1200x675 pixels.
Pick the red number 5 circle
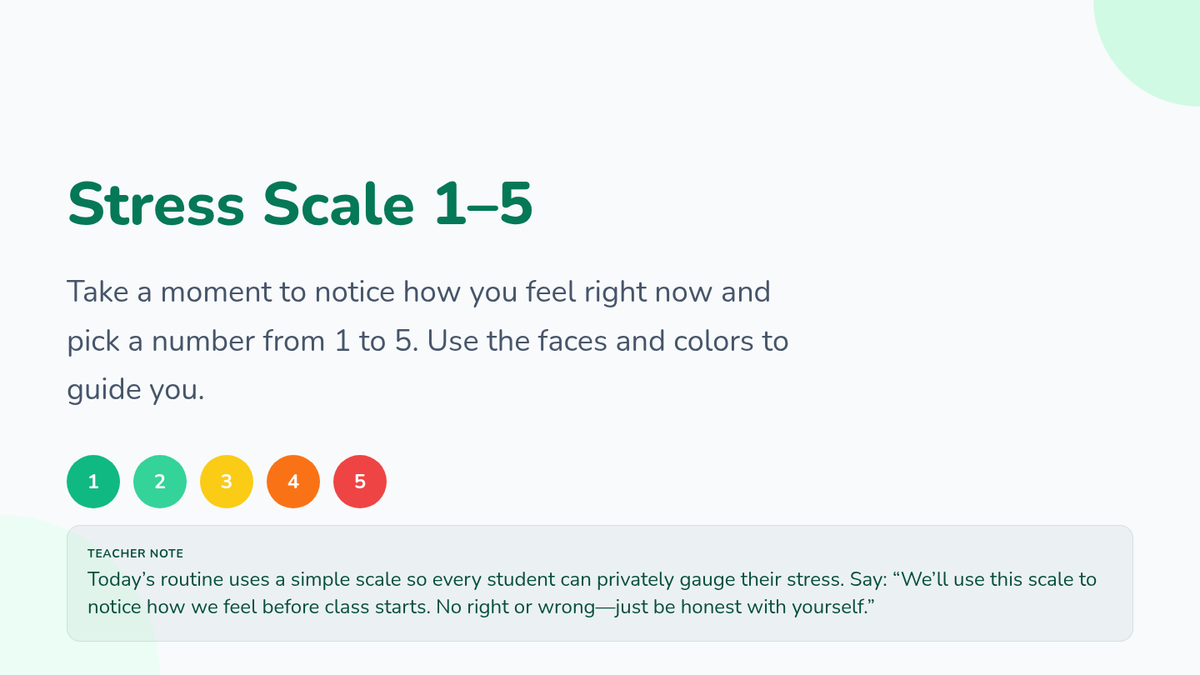click(x=360, y=481)
